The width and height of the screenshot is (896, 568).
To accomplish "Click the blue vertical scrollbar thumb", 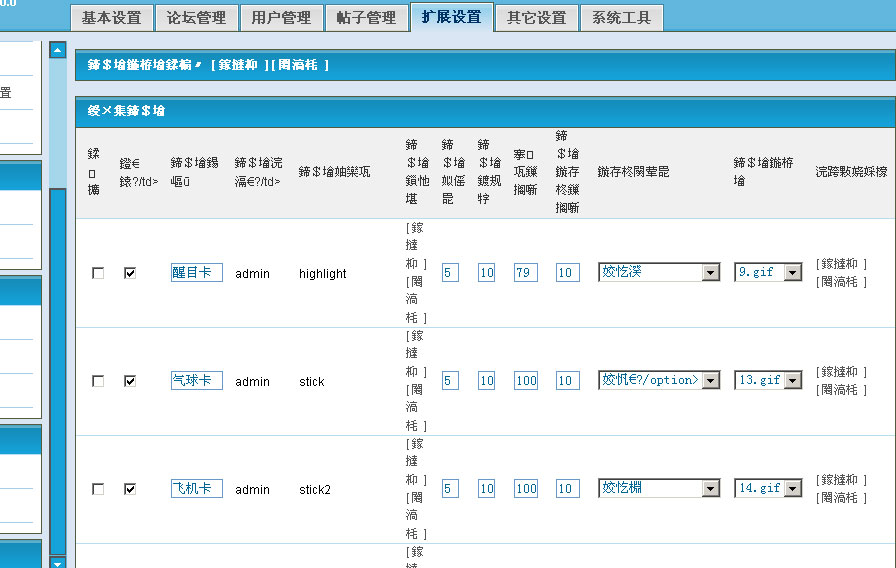I will point(58,371).
